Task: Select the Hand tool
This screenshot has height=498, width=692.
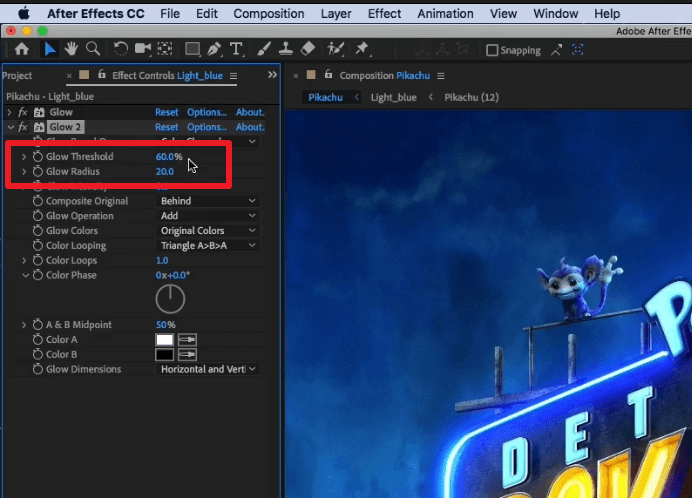Action: [x=71, y=49]
